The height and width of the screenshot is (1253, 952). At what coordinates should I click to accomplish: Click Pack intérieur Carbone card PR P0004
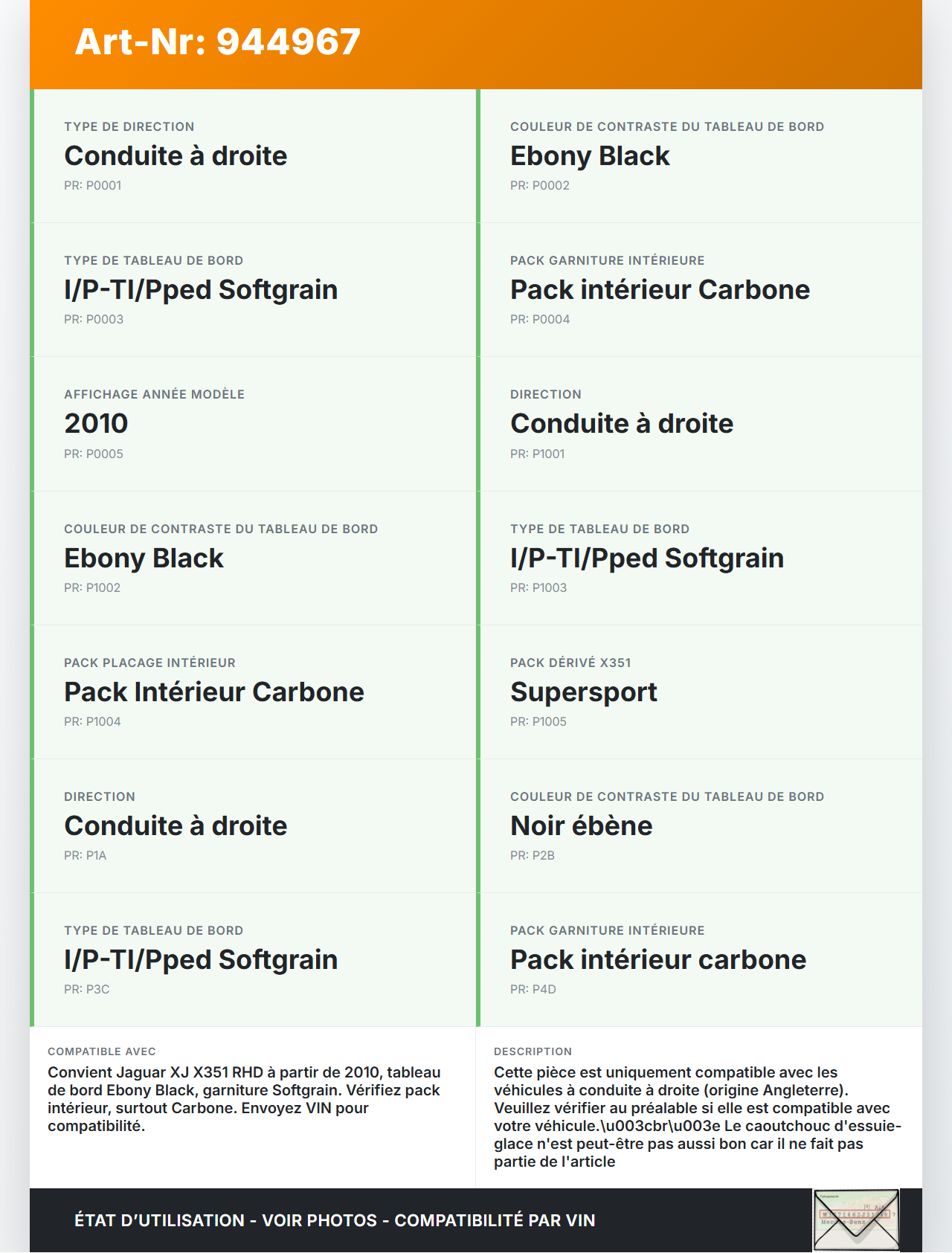[x=699, y=290]
